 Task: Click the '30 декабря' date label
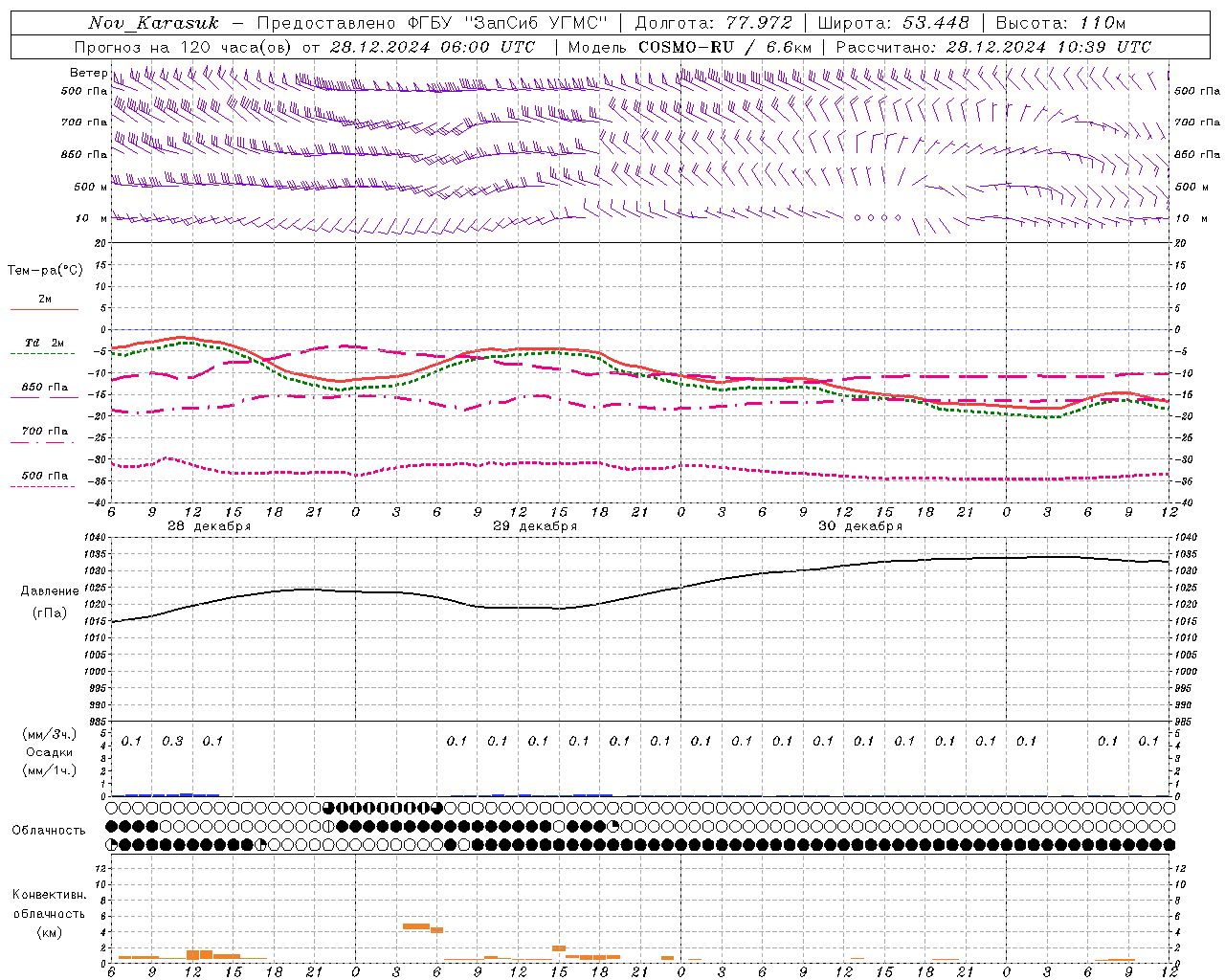[859, 526]
